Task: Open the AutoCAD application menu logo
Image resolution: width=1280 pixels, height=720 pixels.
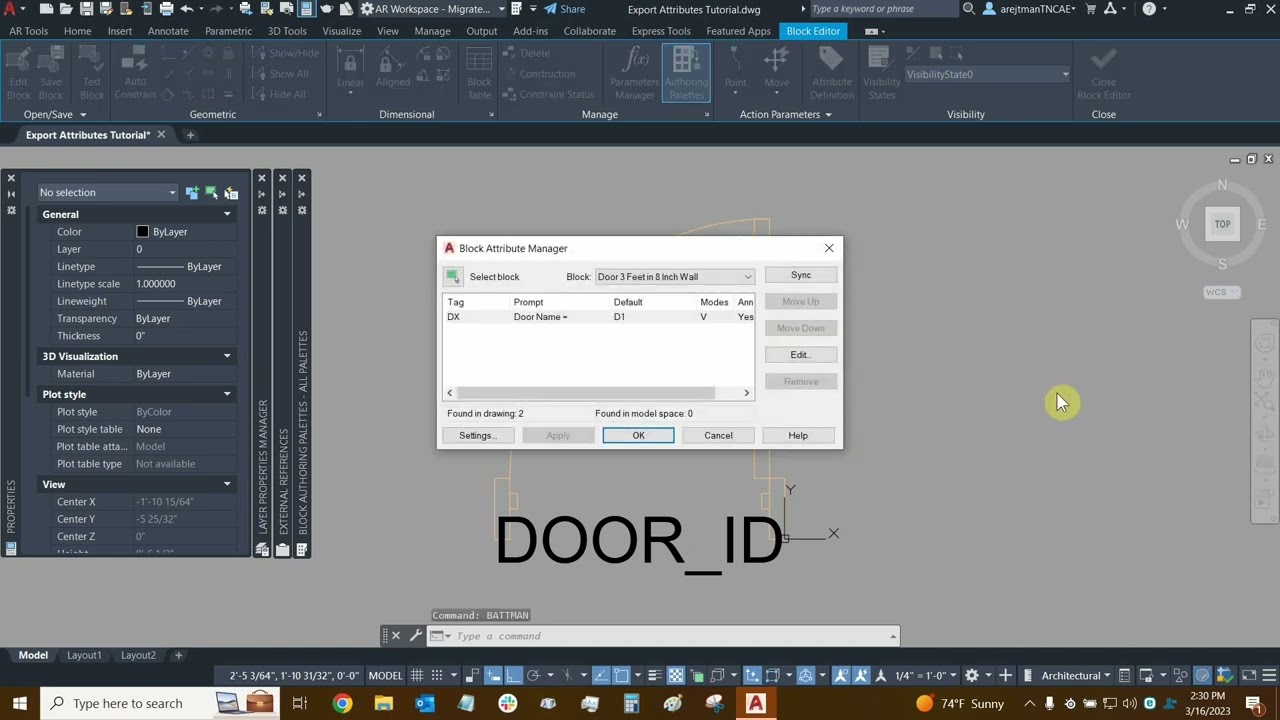Action: coord(10,9)
